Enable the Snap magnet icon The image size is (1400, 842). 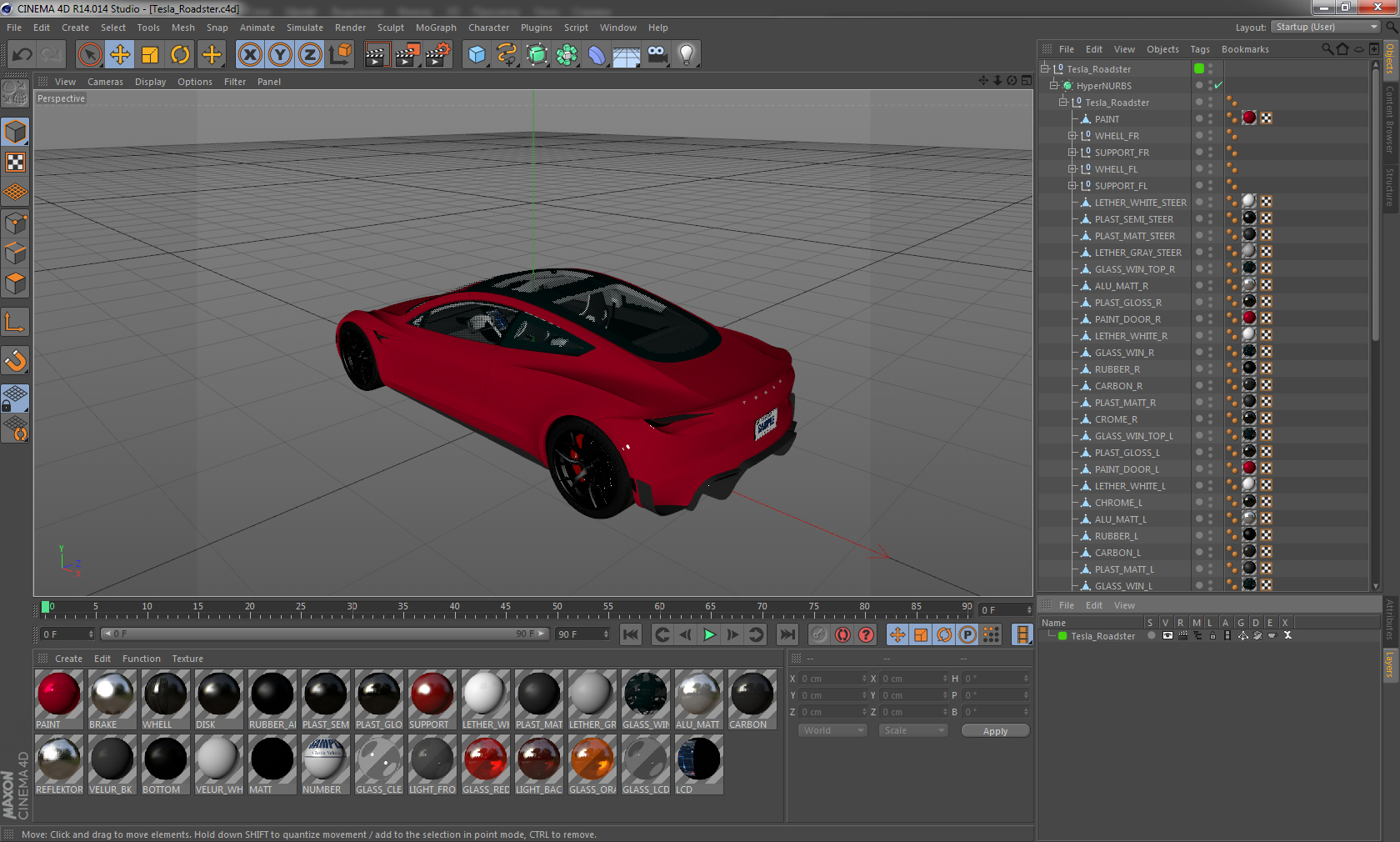coord(15,360)
